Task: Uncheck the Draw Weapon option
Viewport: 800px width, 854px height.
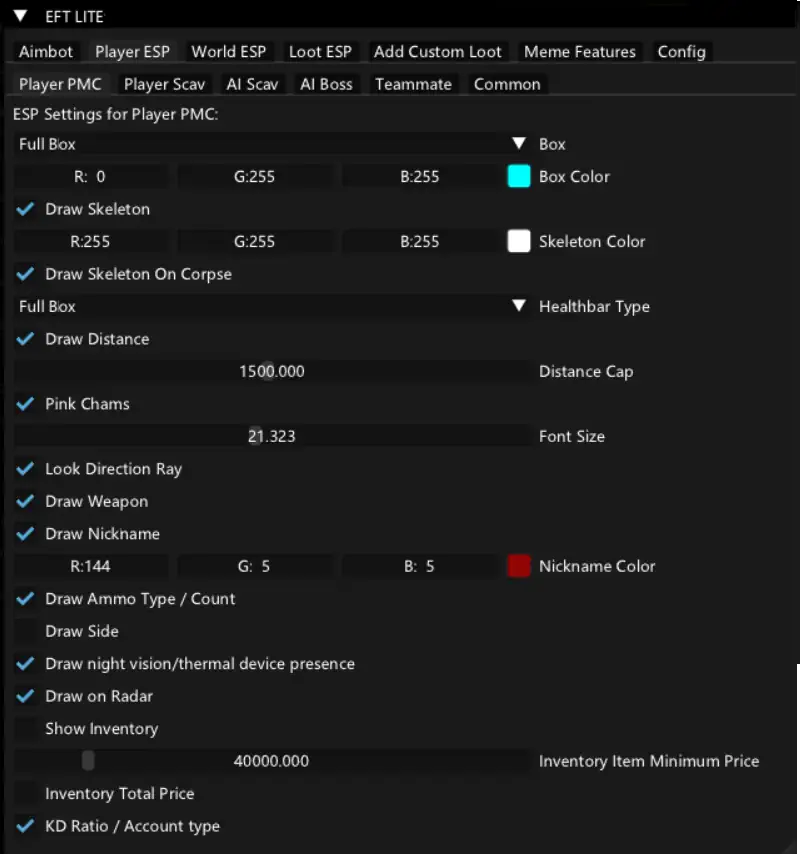Action: coord(26,501)
